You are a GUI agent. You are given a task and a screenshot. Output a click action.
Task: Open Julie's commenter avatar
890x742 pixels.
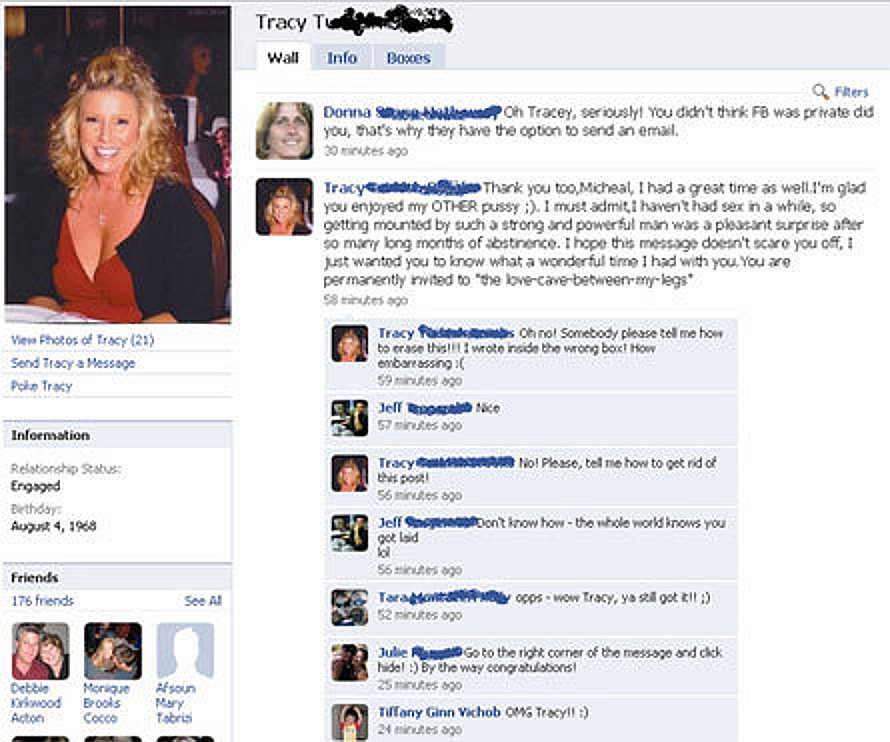[x=350, y=662]
